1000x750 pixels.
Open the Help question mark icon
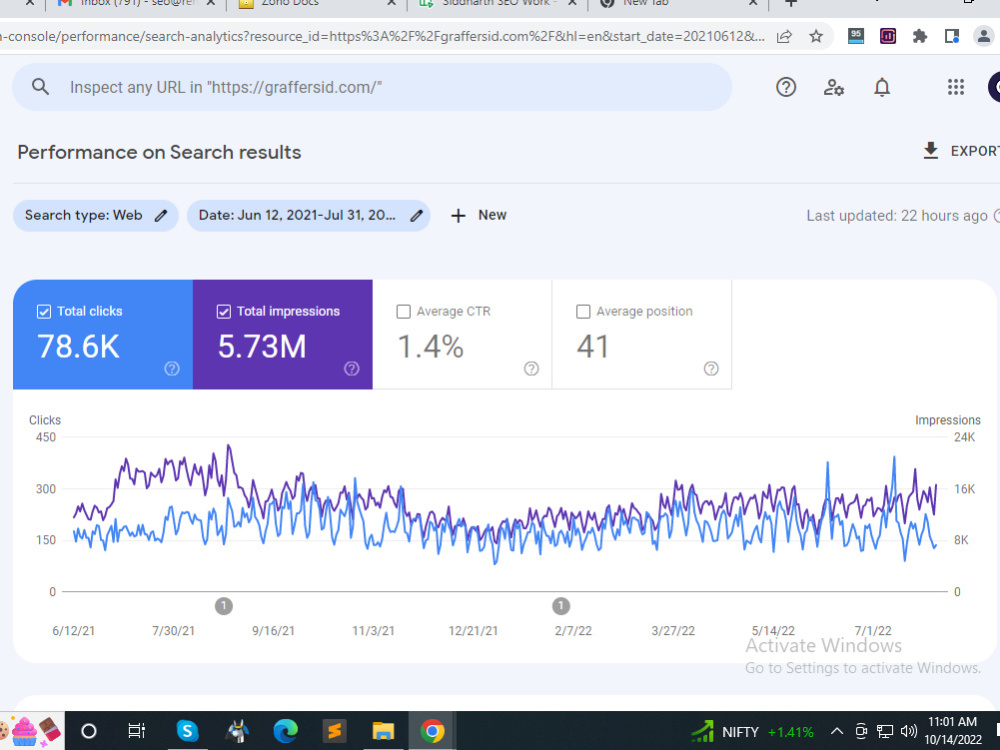[x=786, y=87]
